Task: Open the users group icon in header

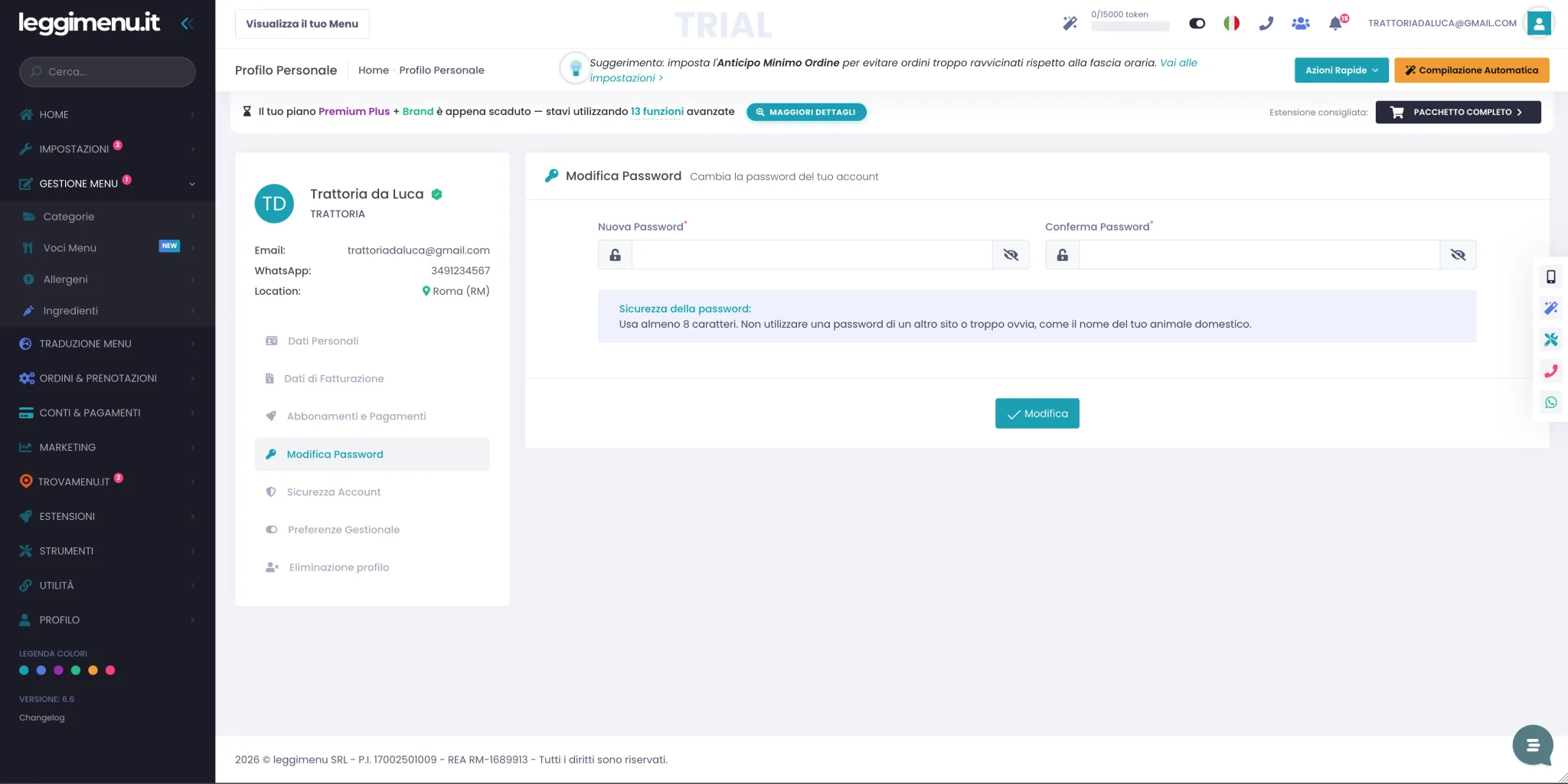Action: tap(1300, 23)
